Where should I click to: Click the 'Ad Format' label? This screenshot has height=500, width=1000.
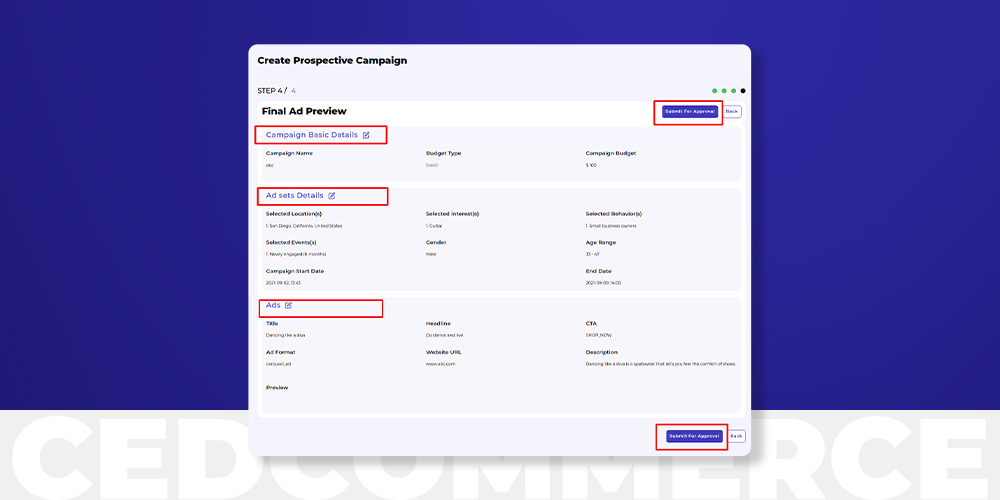point(281,352)
